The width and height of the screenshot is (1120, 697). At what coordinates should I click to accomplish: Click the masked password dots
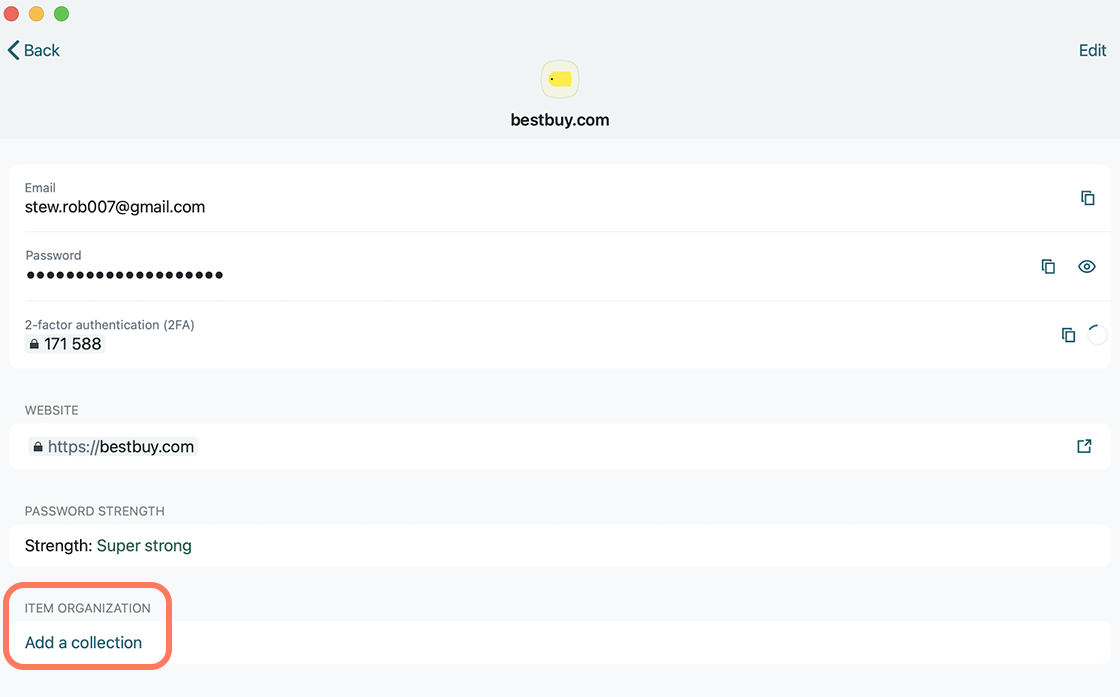coord(125,275)
